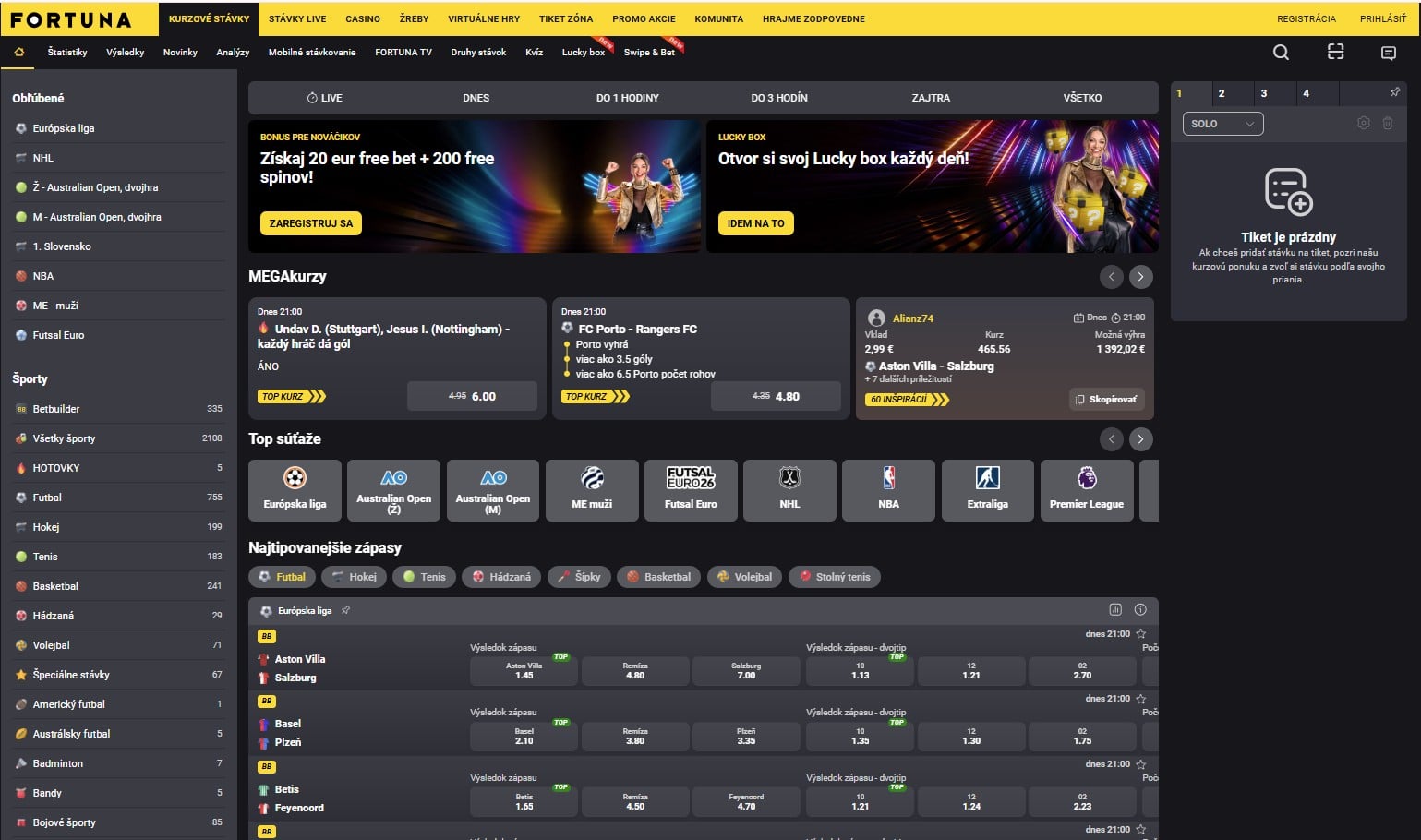Screen dimensions: 1421x840
Task: Open the chat messages icon
Action: coord(1388,54)
